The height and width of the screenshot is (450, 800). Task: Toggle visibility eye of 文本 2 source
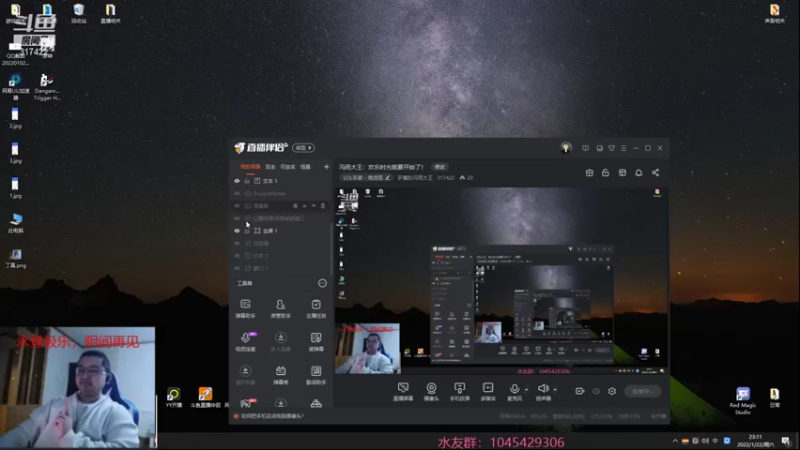tap(237, 256)
